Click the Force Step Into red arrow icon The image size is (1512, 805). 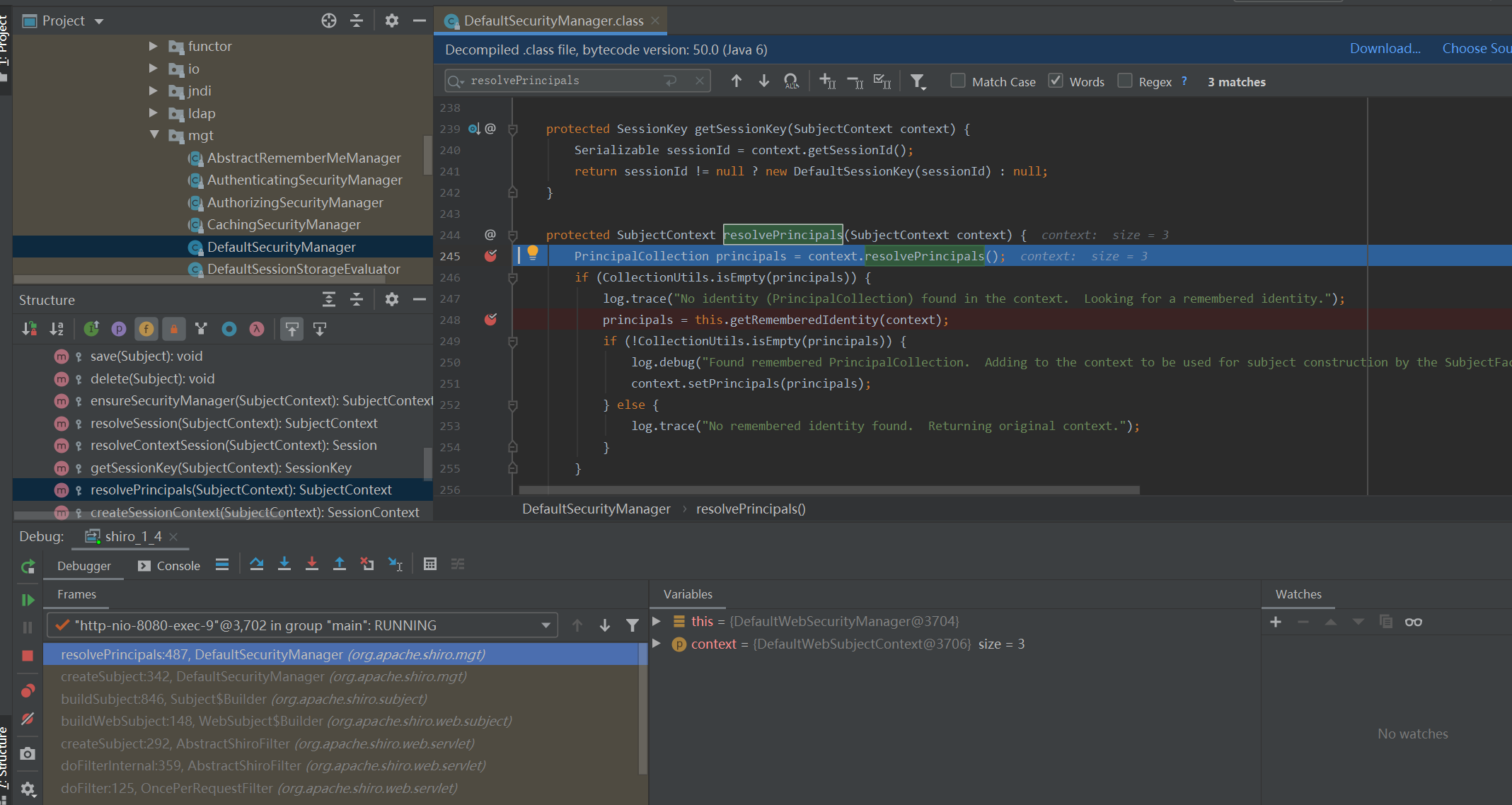click(312, 564)
